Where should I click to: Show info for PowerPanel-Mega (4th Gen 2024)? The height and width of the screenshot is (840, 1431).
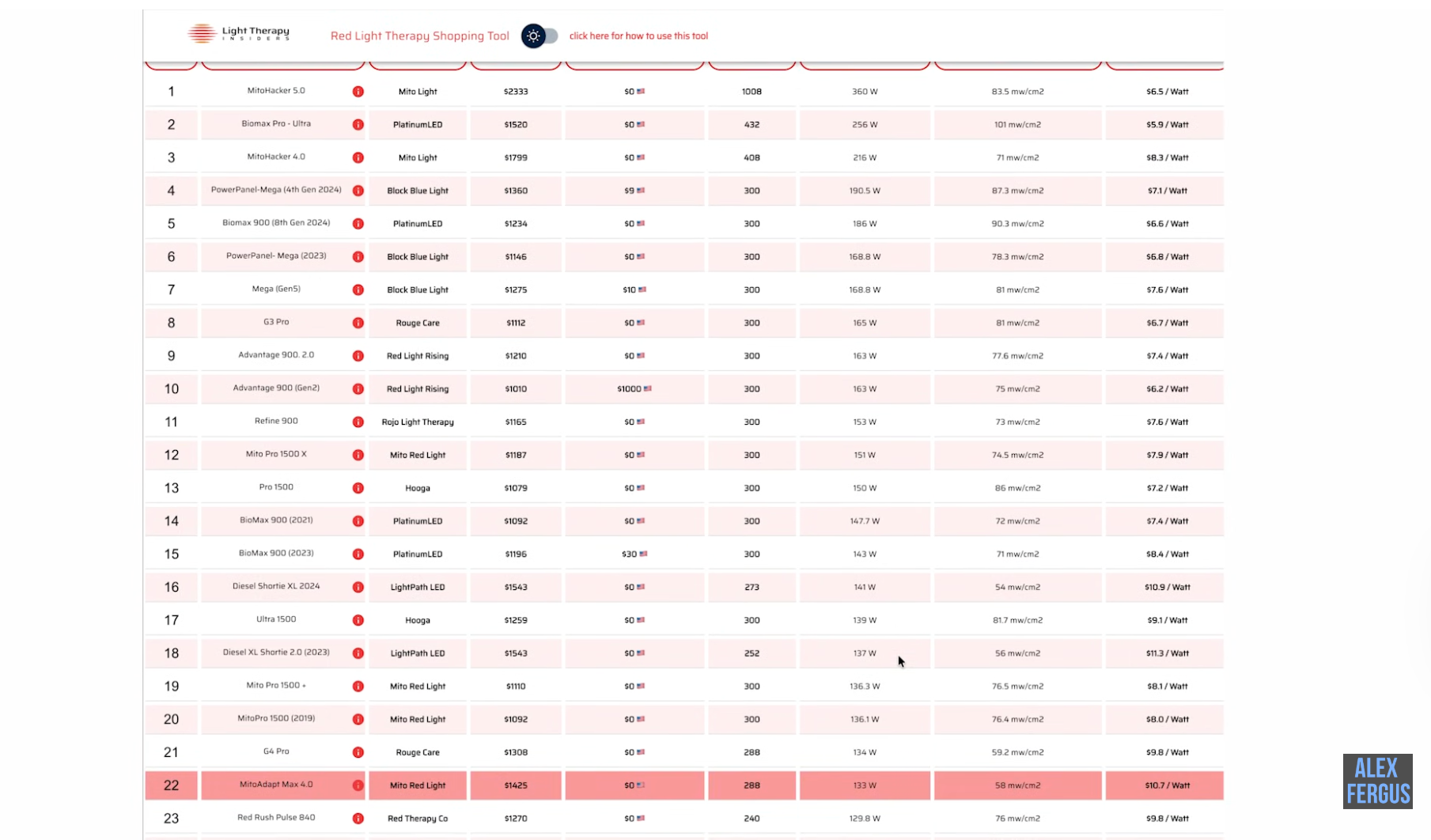click(x=358, y=191)
